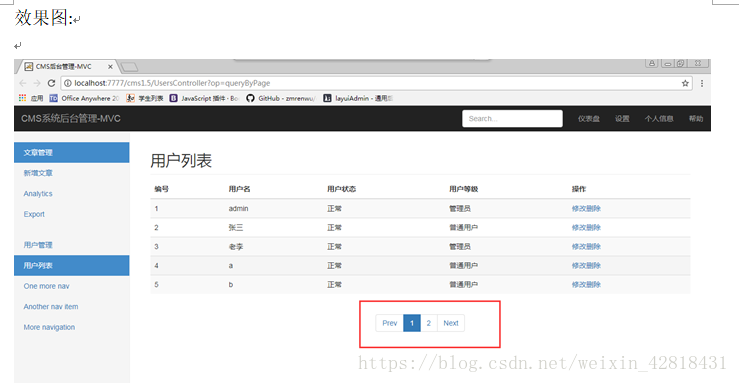Viewport: 739px width, 383px height.
Task: Click username cell admin
Action: tap(238, 209)
